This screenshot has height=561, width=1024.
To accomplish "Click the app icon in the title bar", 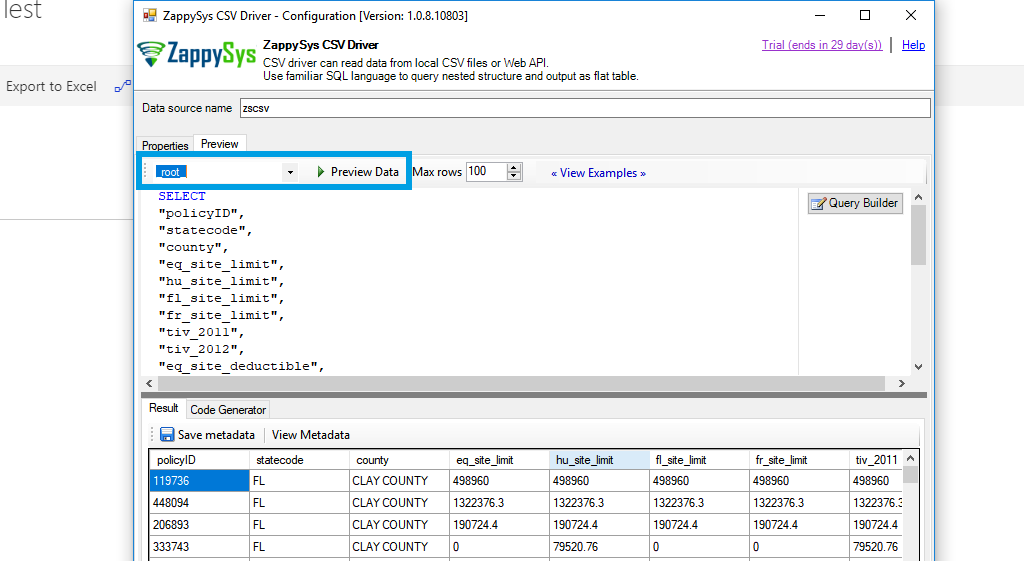I will click(x=150, y=16).
